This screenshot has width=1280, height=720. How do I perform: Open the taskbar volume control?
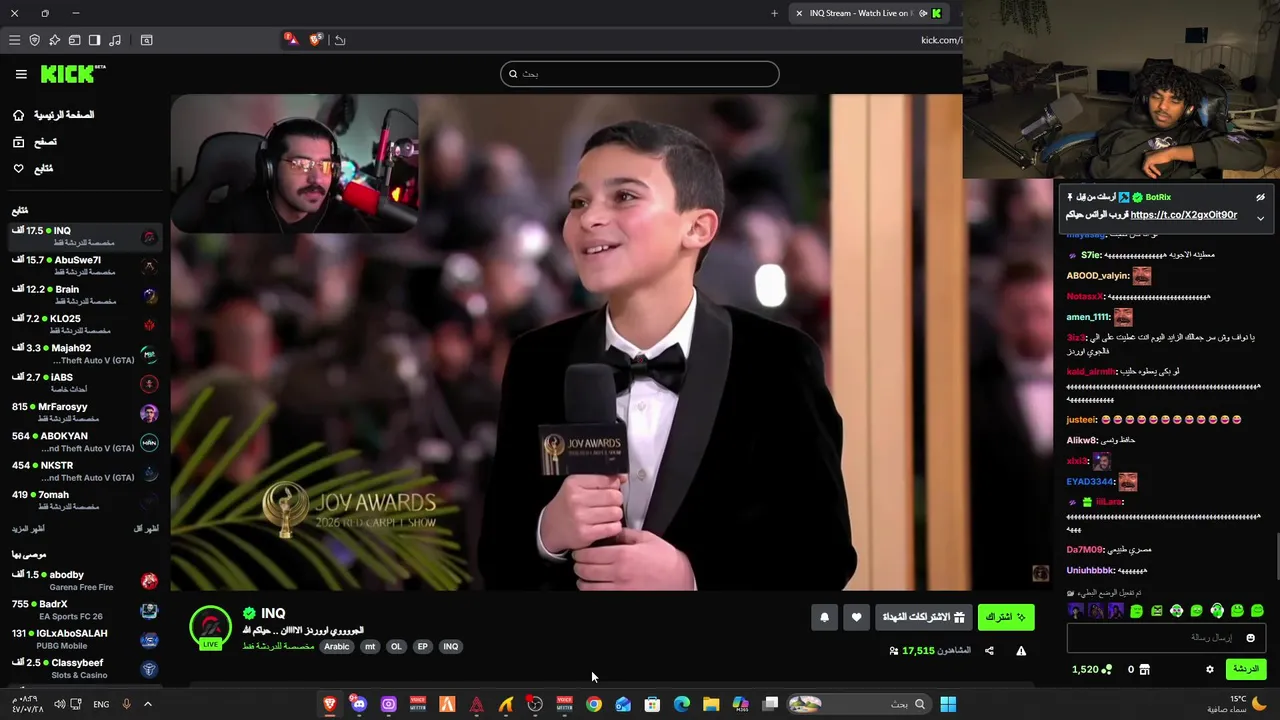pyautogui.click(x=59, y=704)
